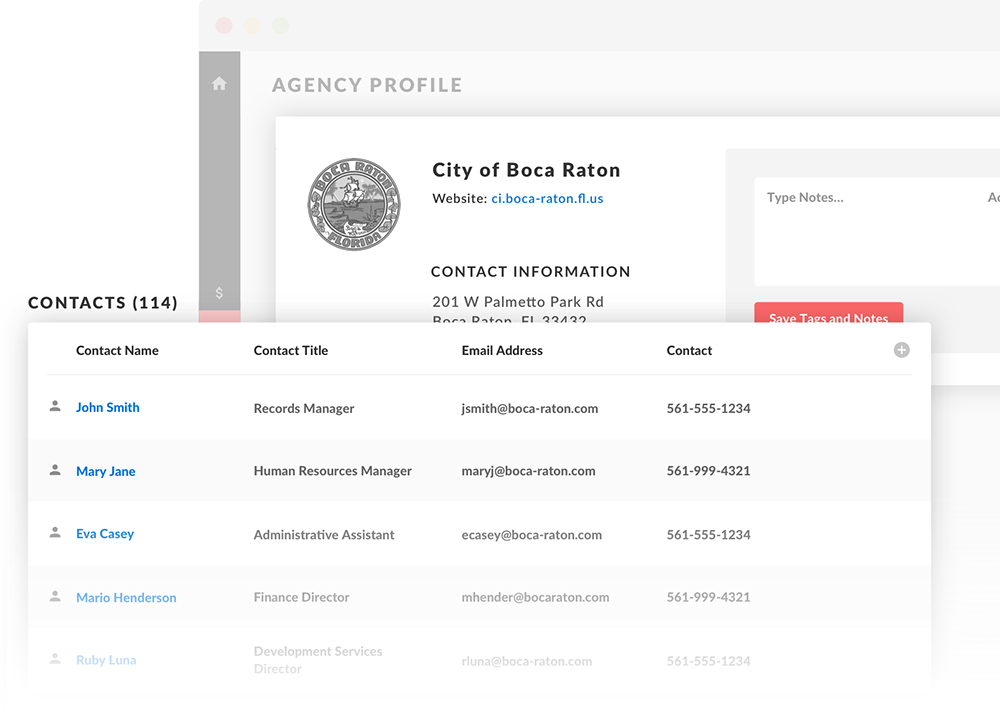The width and height of the screenshot is (1000, 722).
Task: Click the Save Tags and Notes button
Action: tap(828, 313)
